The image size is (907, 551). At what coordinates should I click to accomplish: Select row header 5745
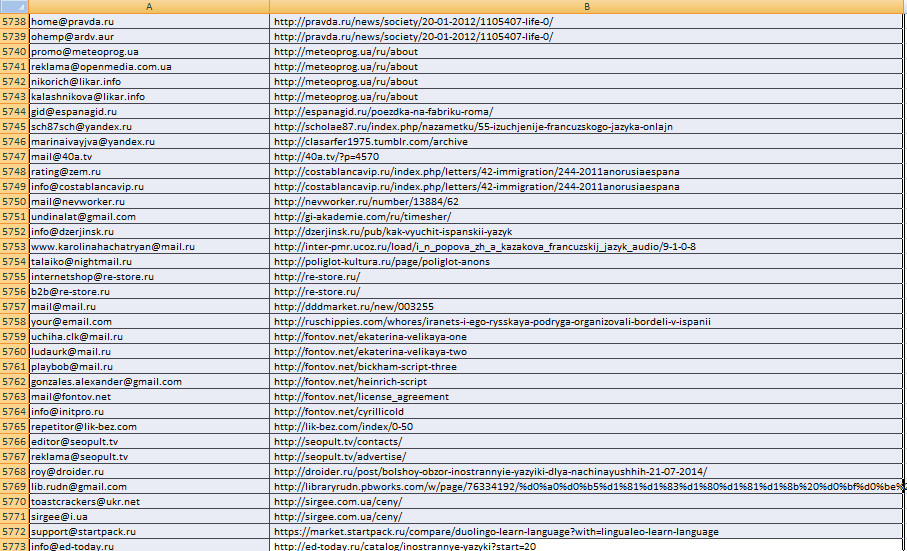point(14,127)
